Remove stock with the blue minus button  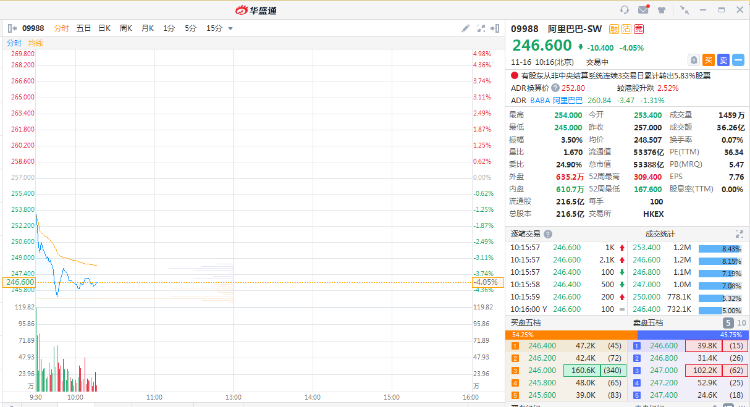tap(738, 60)
